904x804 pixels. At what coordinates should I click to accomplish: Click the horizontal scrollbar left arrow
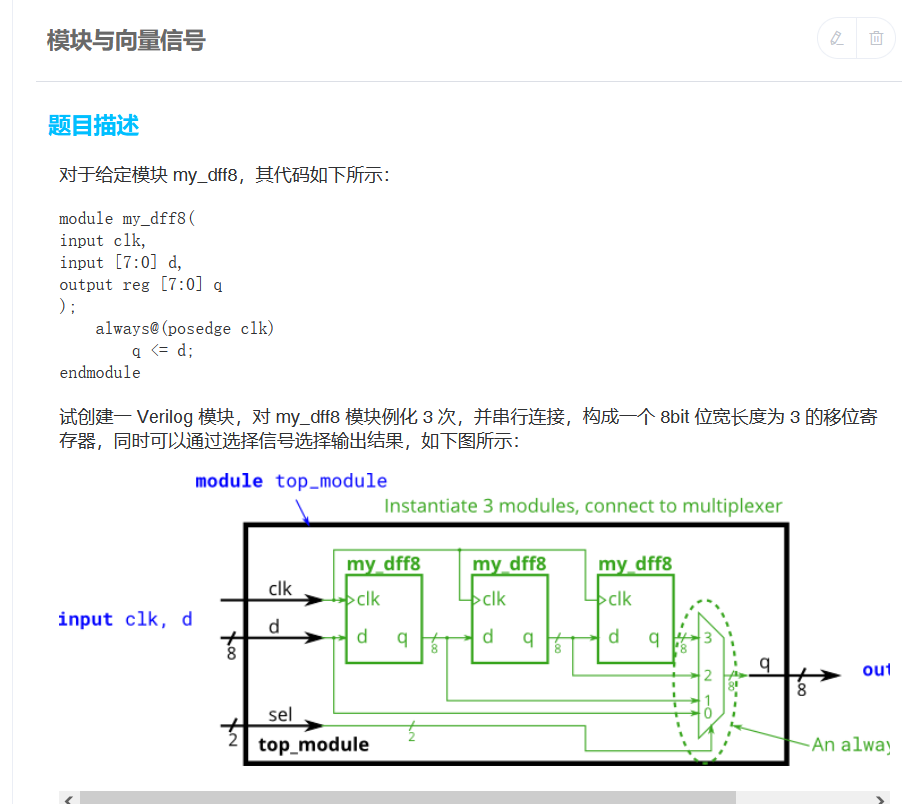click(x=68, y=798)
